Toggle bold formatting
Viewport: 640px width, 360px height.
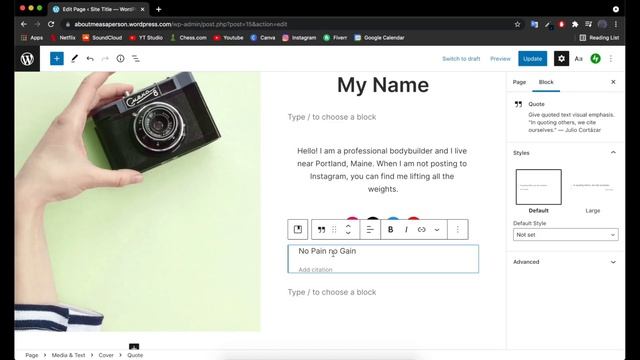390,230
